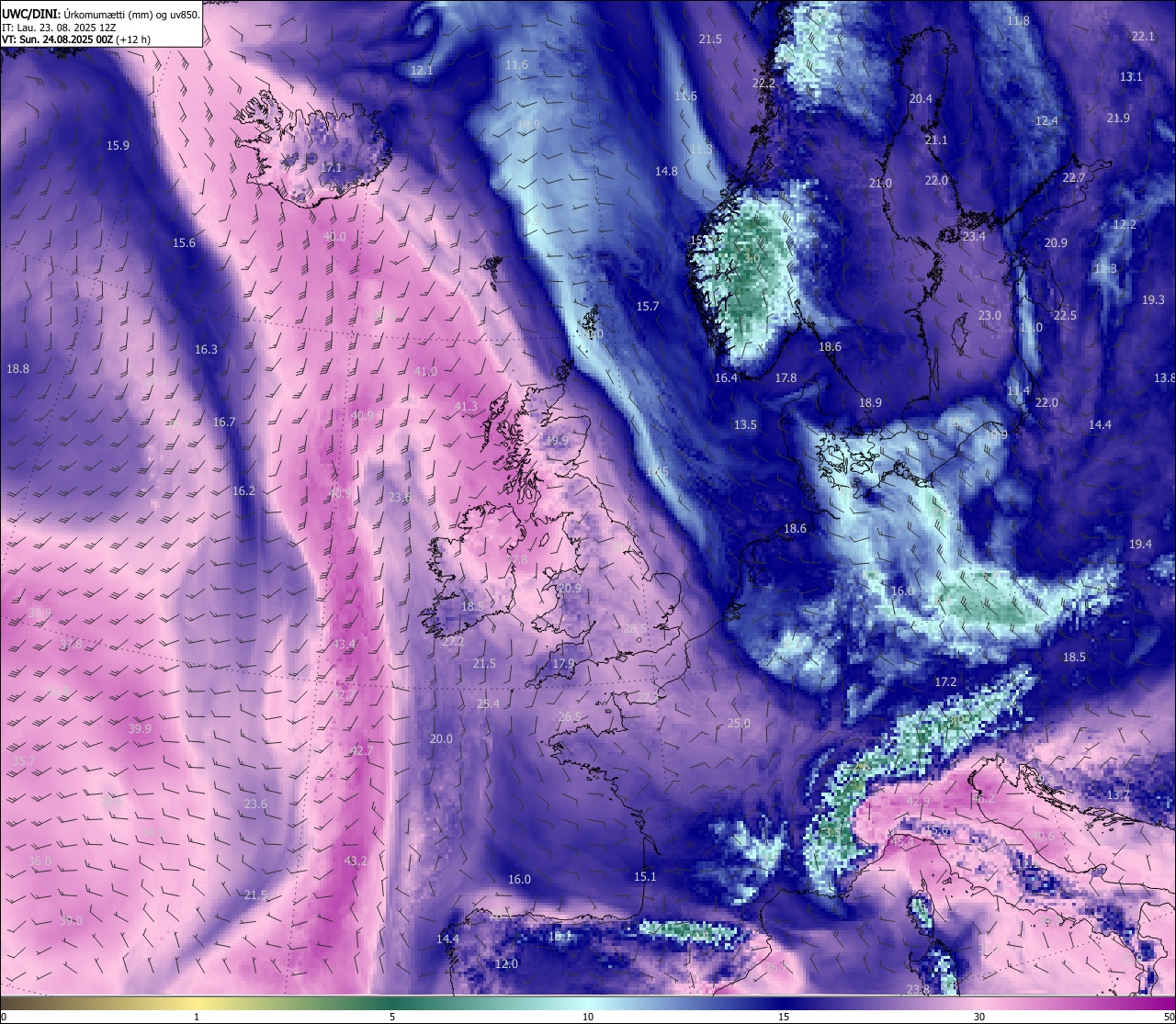Select the 17.9 value over Wales
The height and width of the screenshot is (1024, 1176).
[563, 663]
